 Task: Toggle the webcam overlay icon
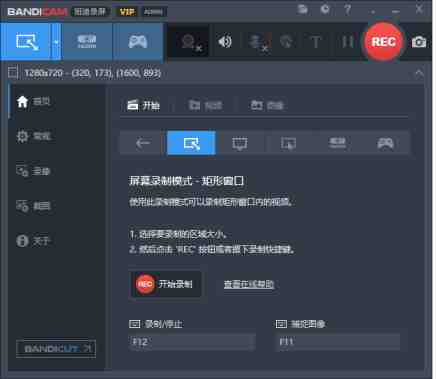190,42
